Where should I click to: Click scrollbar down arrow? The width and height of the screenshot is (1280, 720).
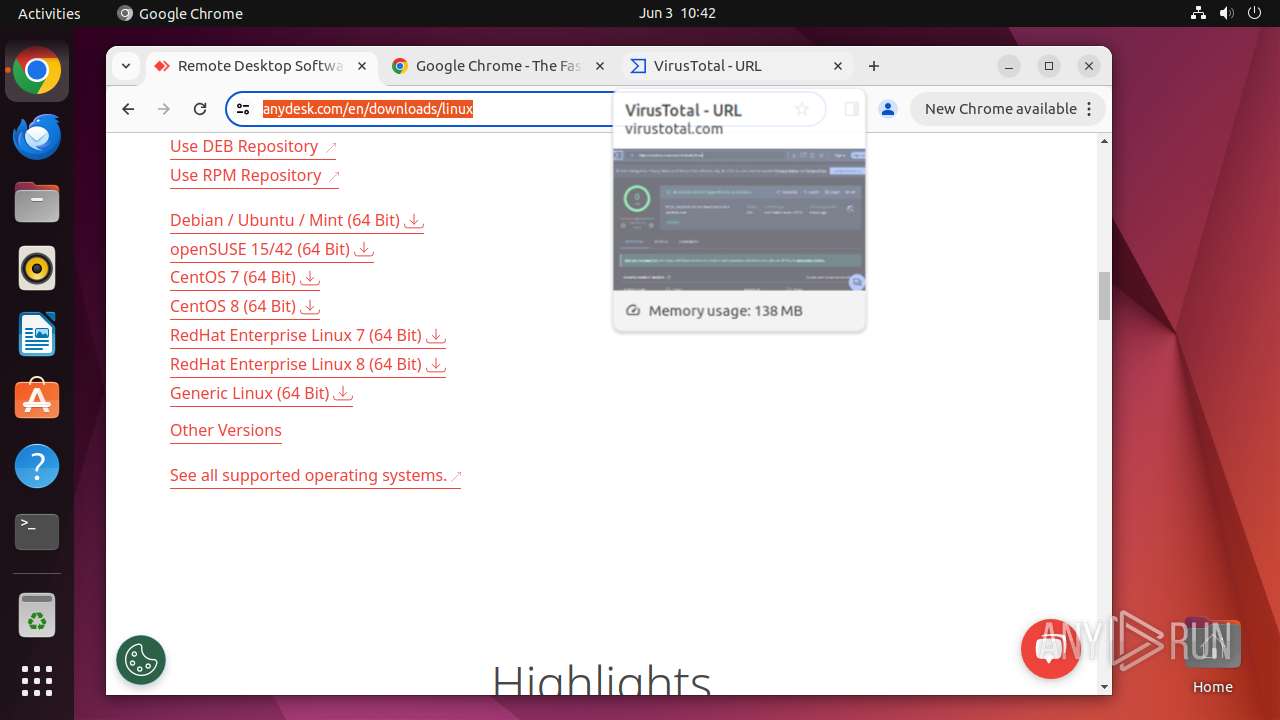1105,687
